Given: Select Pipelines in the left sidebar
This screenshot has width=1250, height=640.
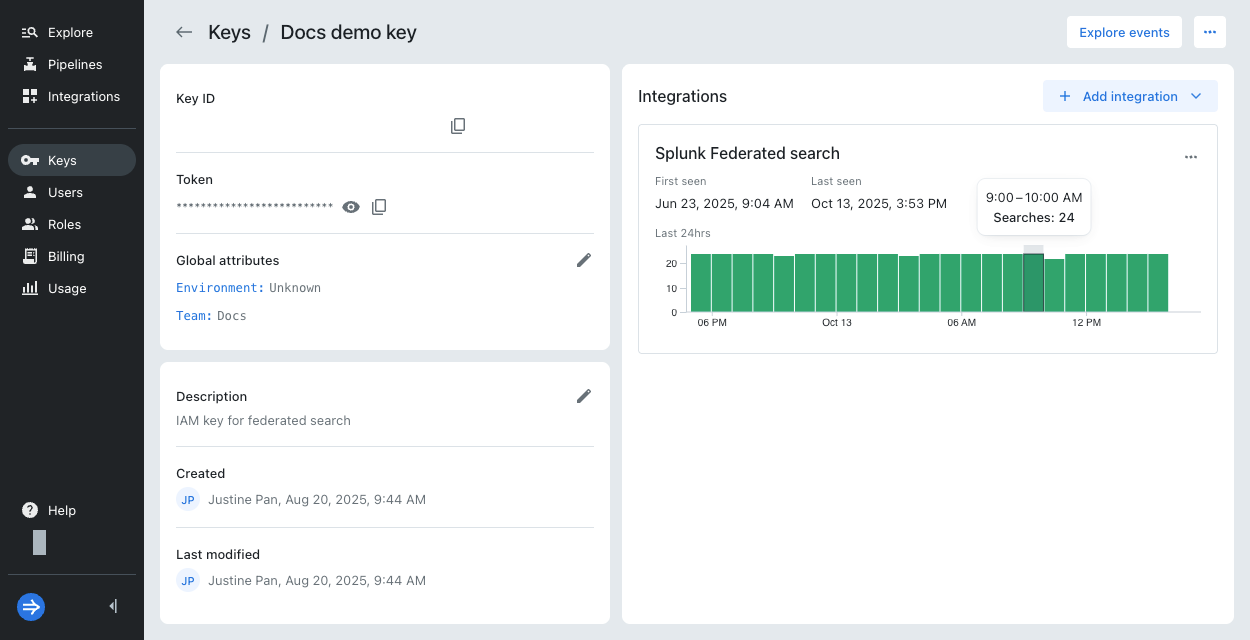Looking at the screenshot, I should click(75, 64).
